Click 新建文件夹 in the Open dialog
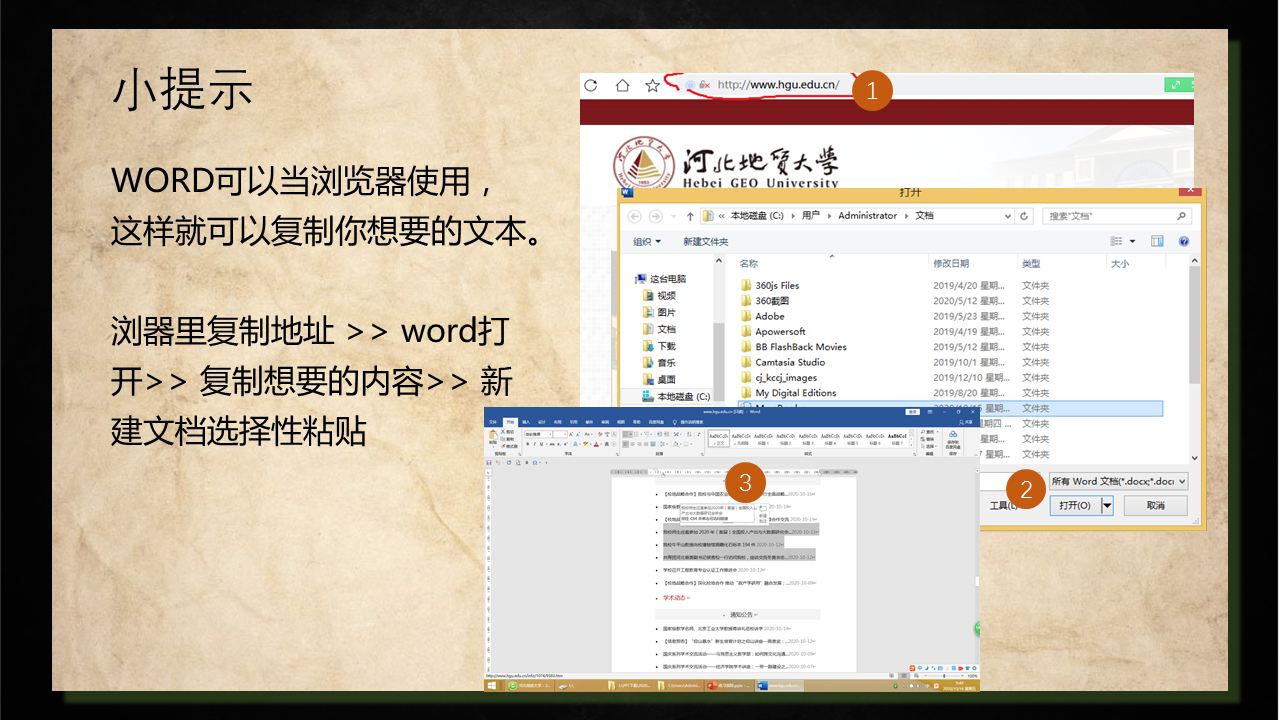 [706, 241]
